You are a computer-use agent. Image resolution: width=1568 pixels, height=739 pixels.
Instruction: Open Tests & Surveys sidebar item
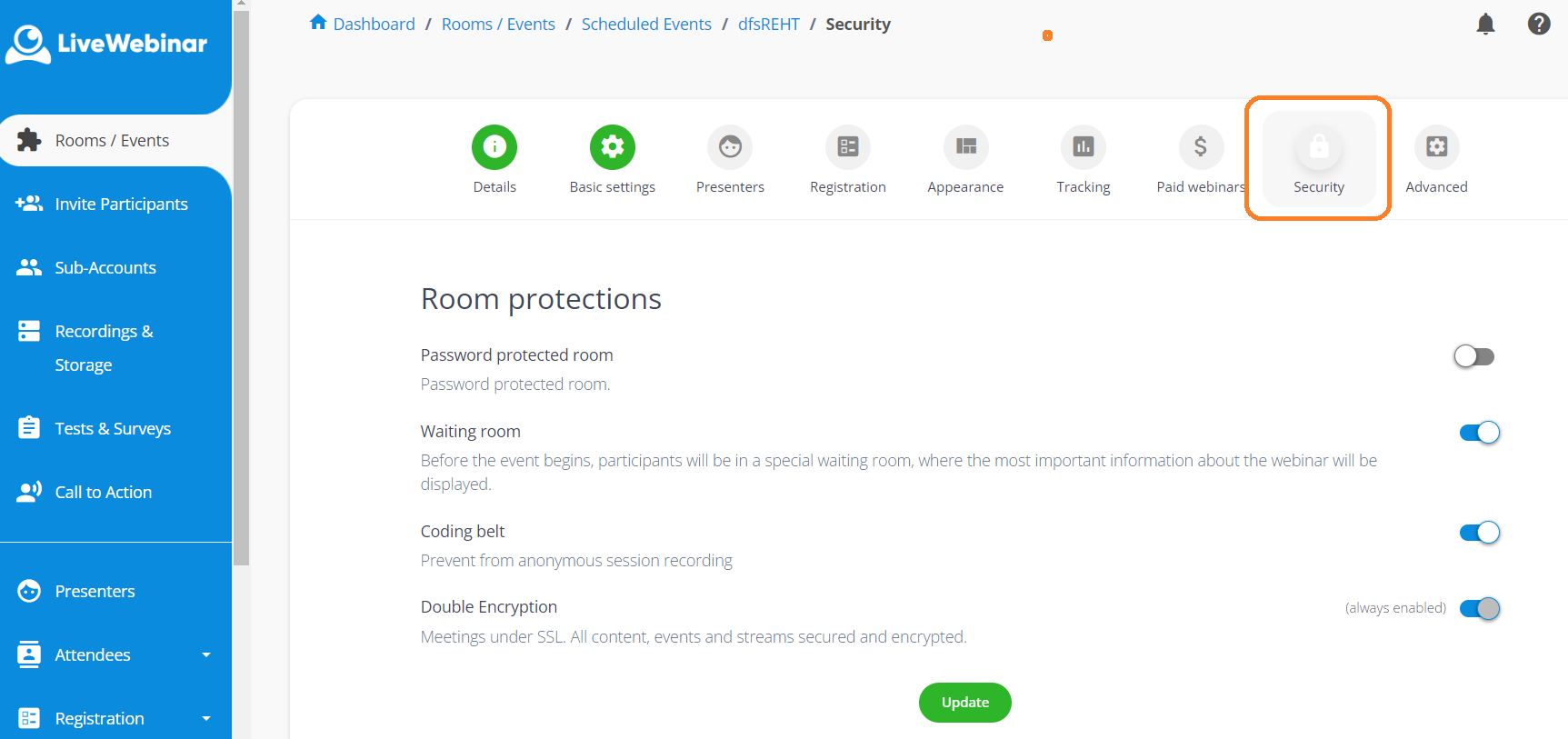point(113,428)
